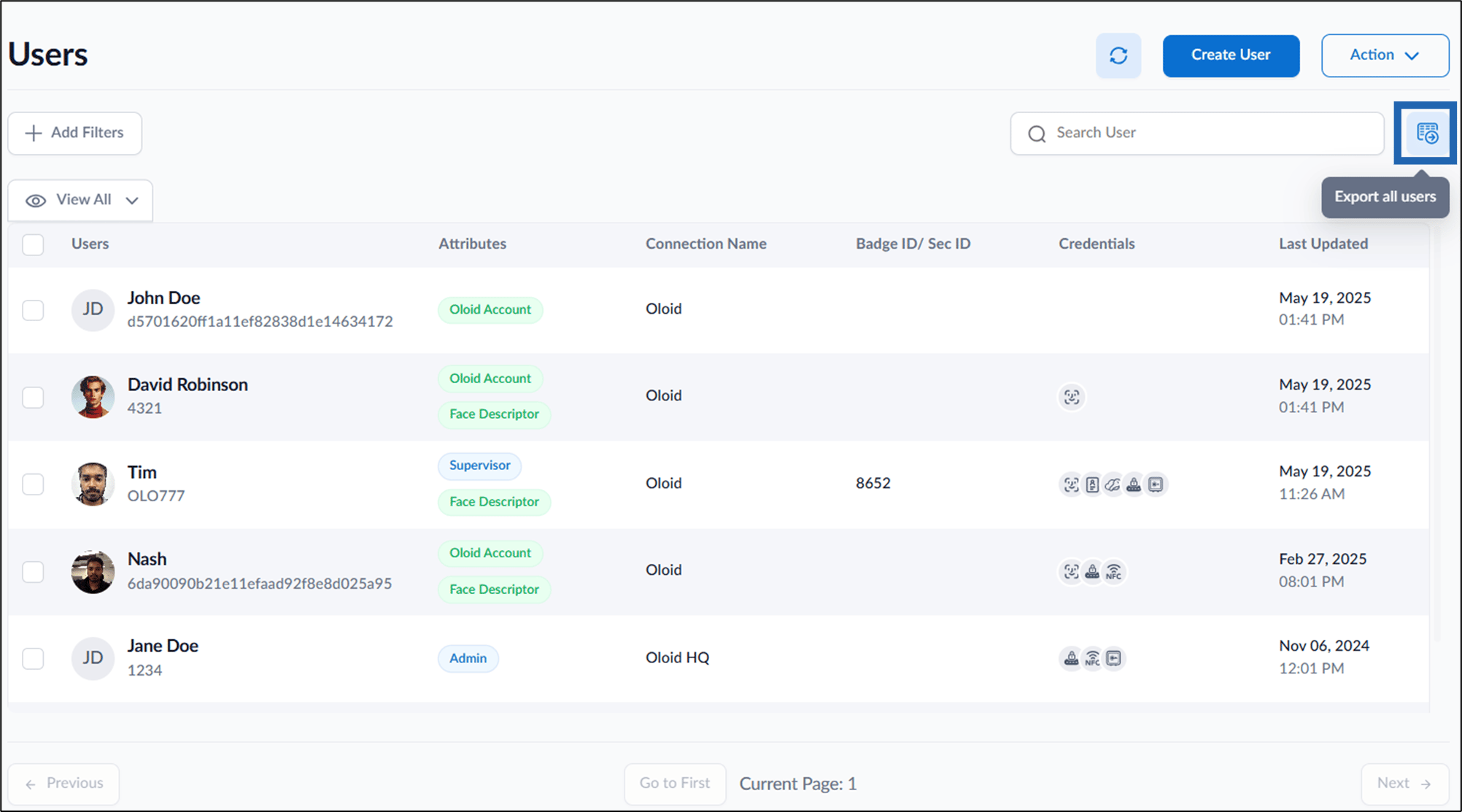1462x812 pixels.
Task: Click the Add Filters button
Action: pyautogui.click(x=75, y=133)
